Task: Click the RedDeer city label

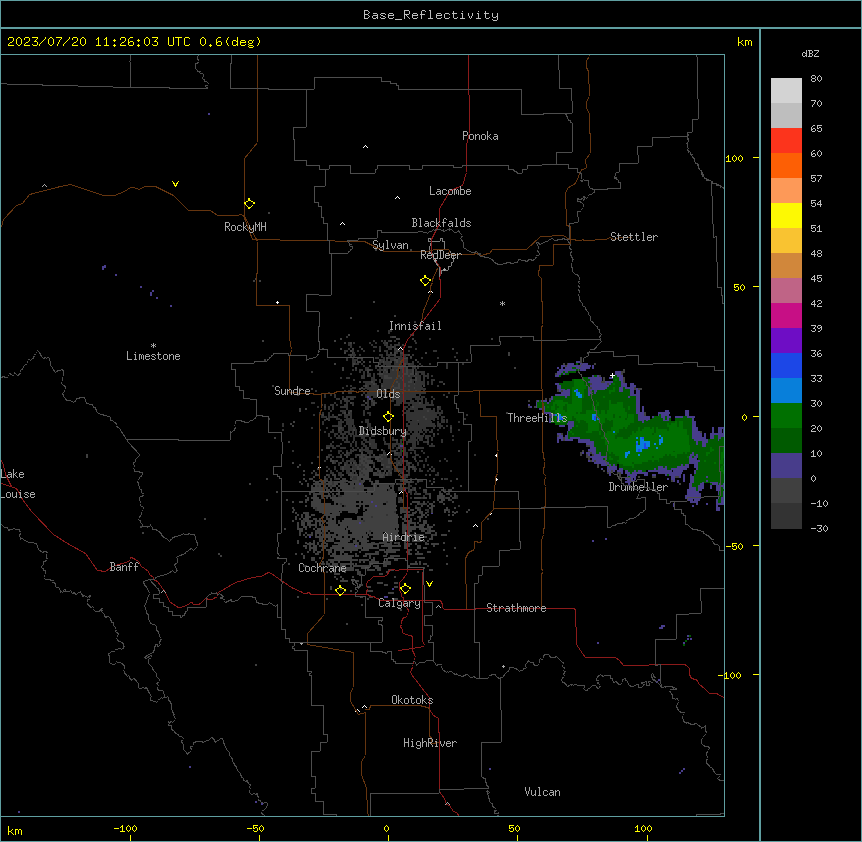Action: click(x=440, y=255)
